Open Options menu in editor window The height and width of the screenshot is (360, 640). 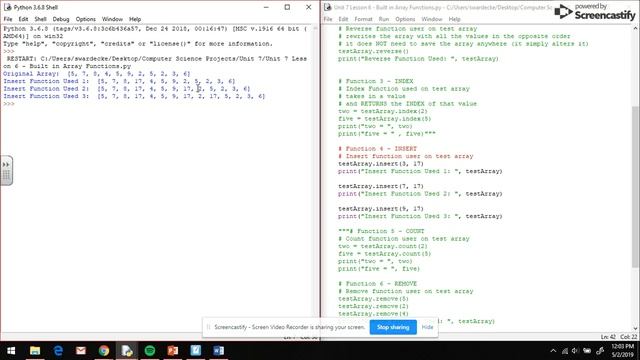405,19
